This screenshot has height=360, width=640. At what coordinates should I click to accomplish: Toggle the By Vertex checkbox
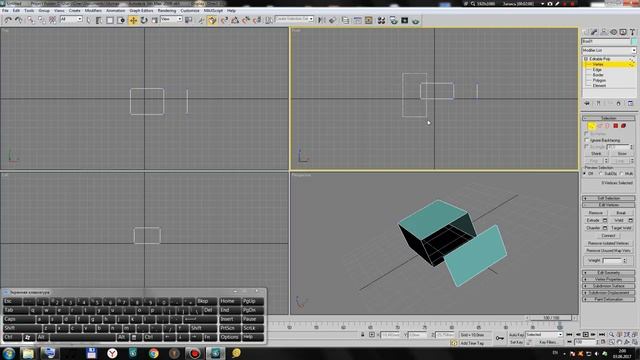click(587, 133)
